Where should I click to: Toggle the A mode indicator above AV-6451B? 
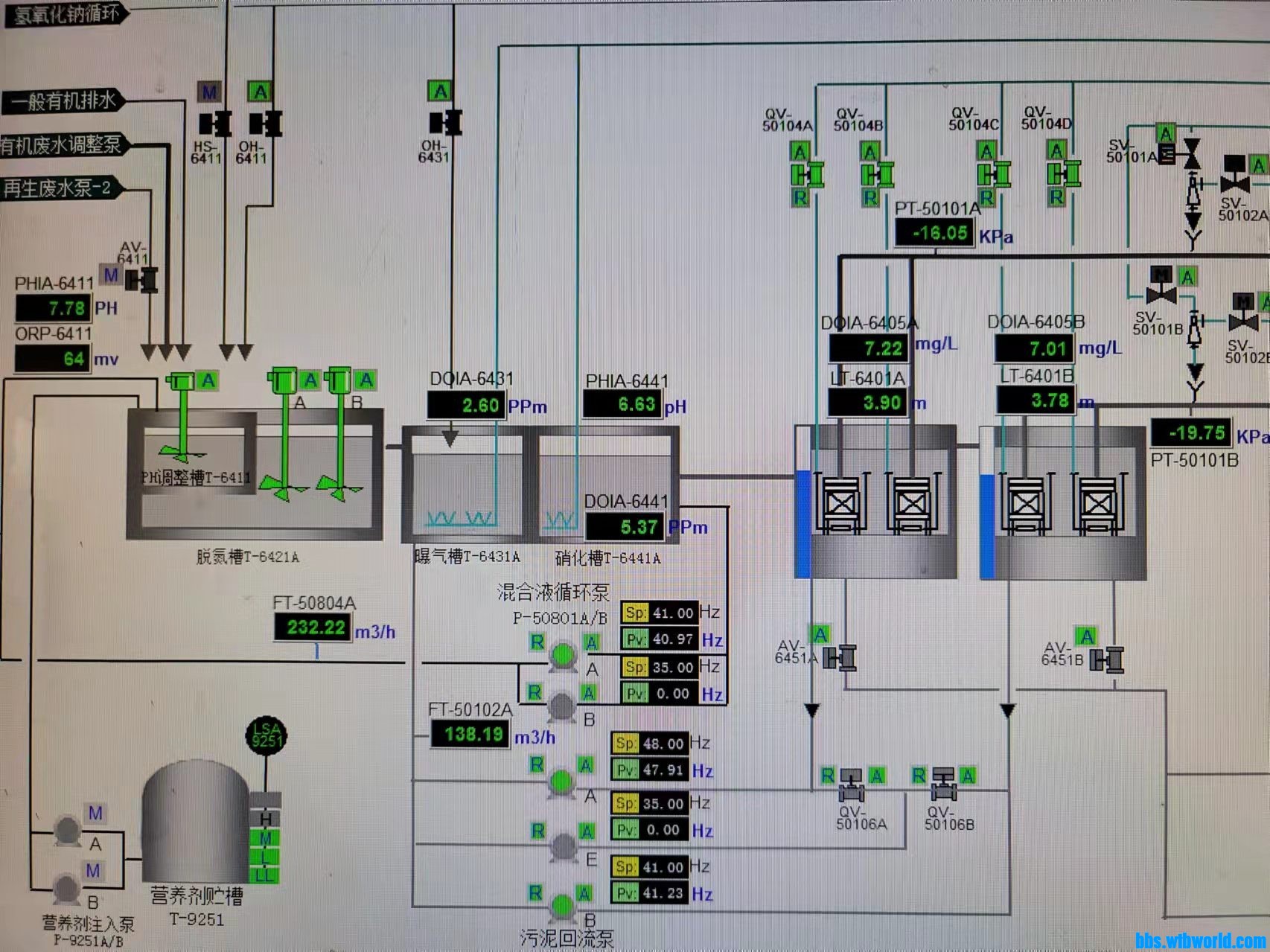1087,637
